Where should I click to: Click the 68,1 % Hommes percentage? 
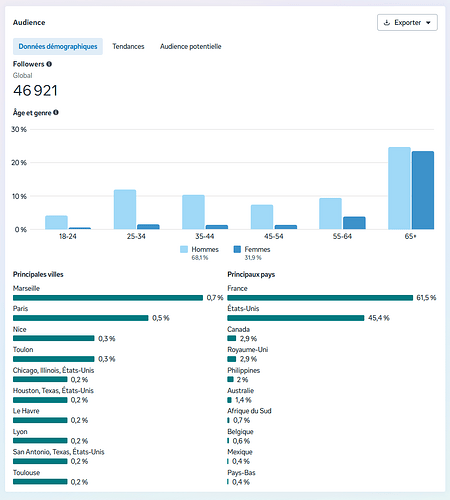coord(200,258)
